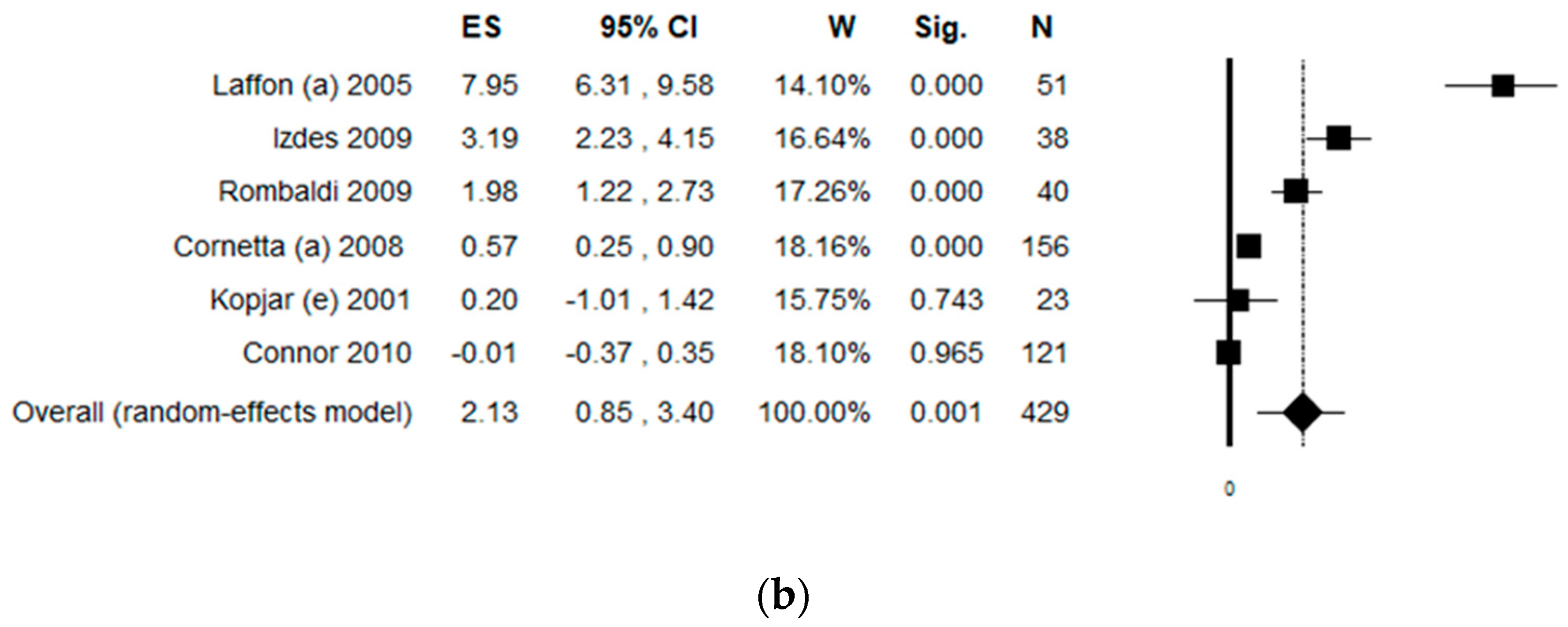This screenshot has width=1568, height=627.
Task: Click the N column header
Action: coord(1041,27)
